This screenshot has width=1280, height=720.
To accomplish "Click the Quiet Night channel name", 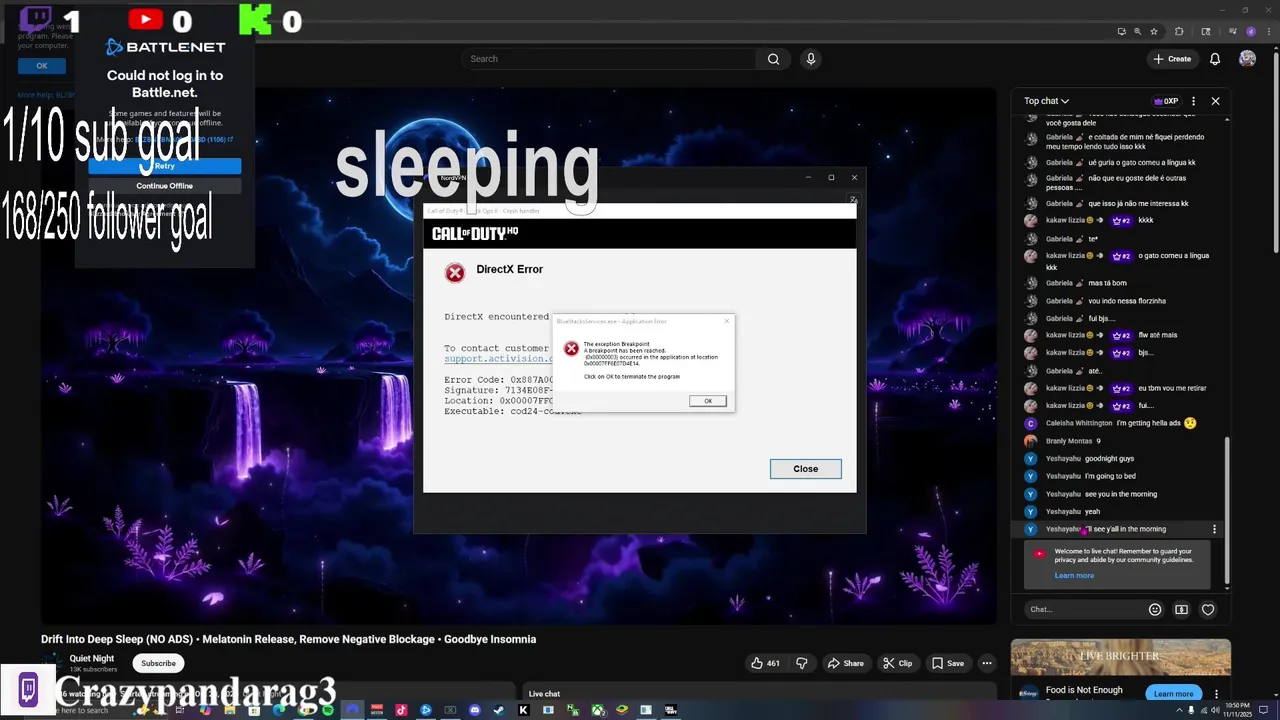I will coord(92,658).
